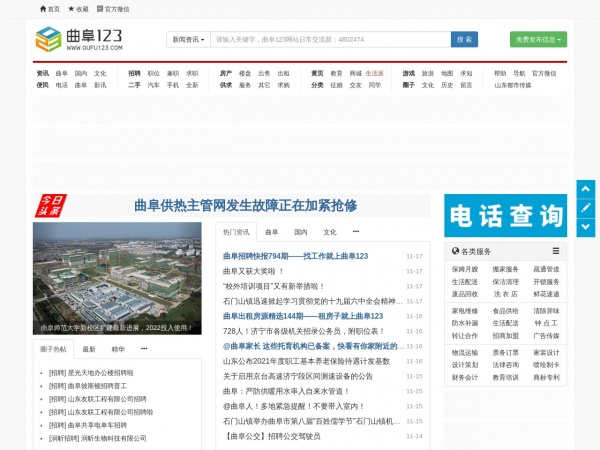Click the search keyword input field
This screenshot has width=600, height=450.
330,40
